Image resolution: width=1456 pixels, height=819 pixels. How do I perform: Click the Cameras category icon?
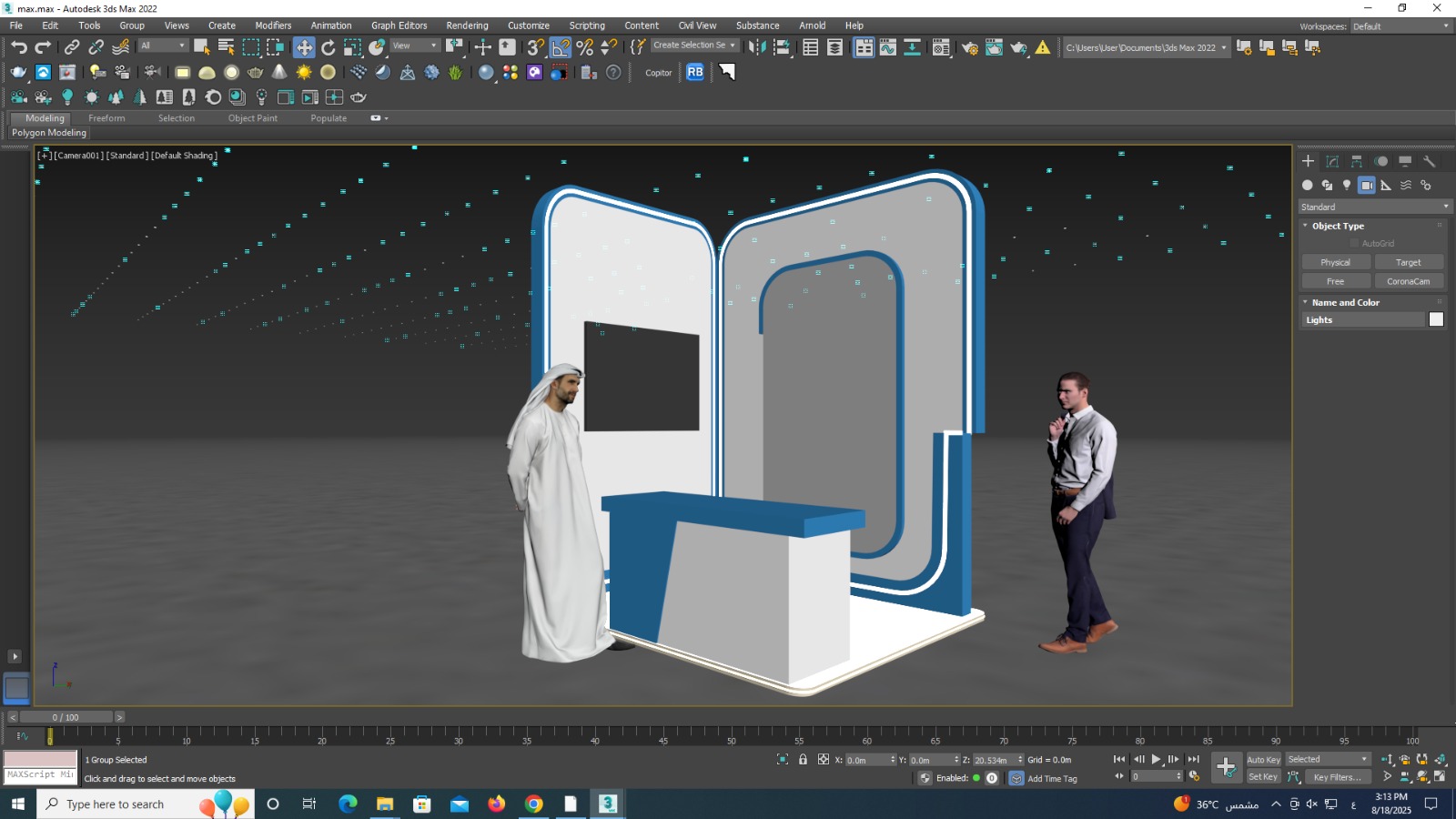(1367, 185)
